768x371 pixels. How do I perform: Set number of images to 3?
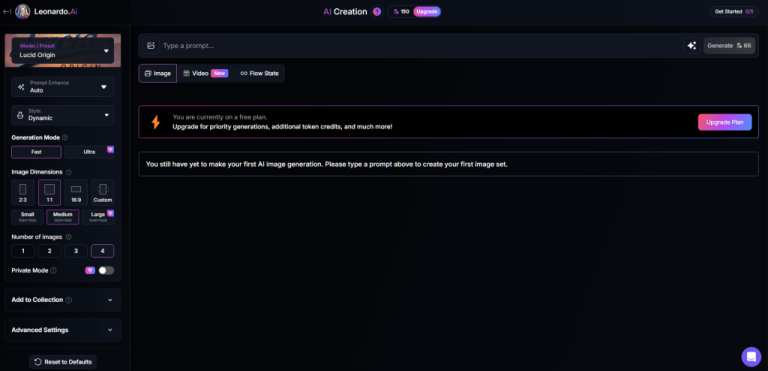coord(76,251)
